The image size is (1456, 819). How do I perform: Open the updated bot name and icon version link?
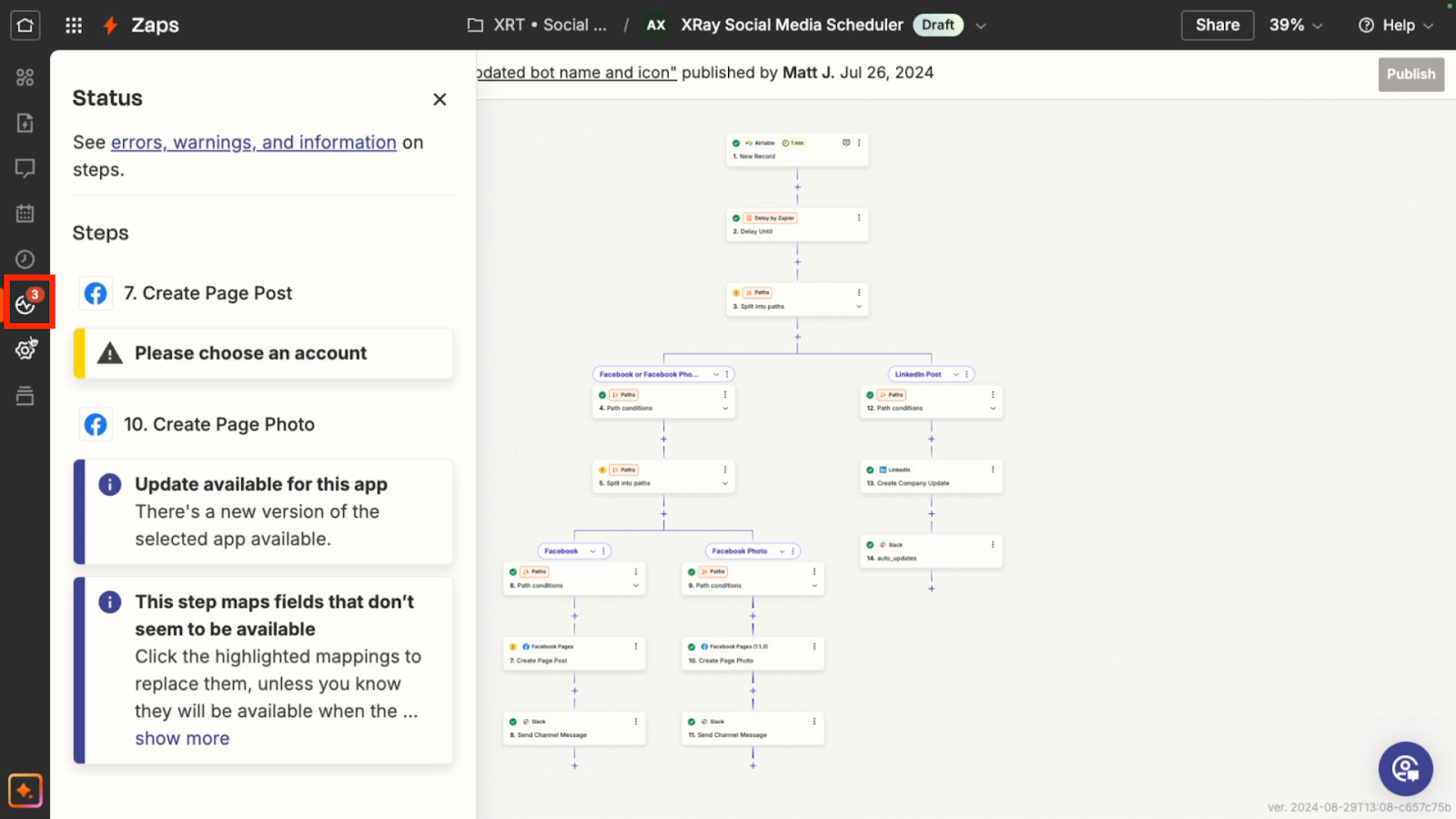coord(577,73)
